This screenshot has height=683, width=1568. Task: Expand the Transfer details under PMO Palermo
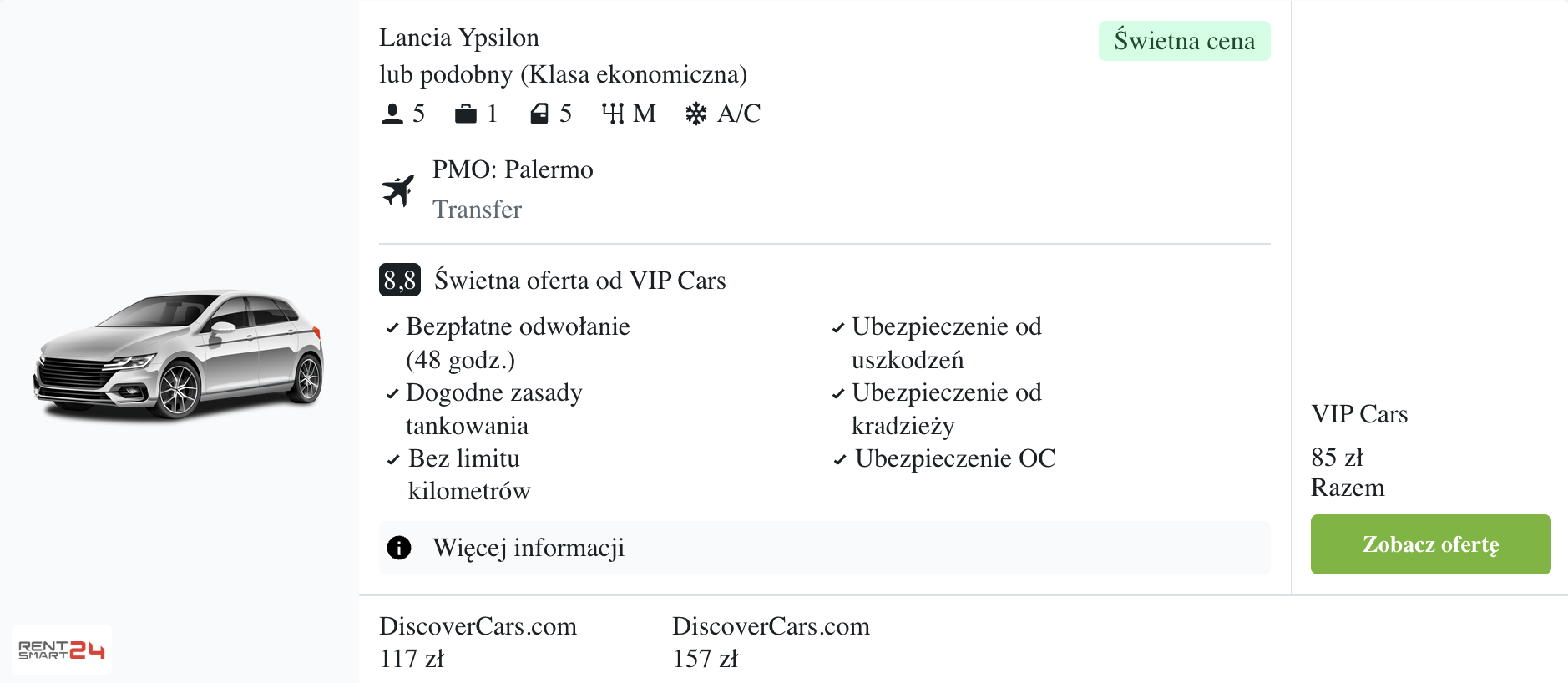477,210
